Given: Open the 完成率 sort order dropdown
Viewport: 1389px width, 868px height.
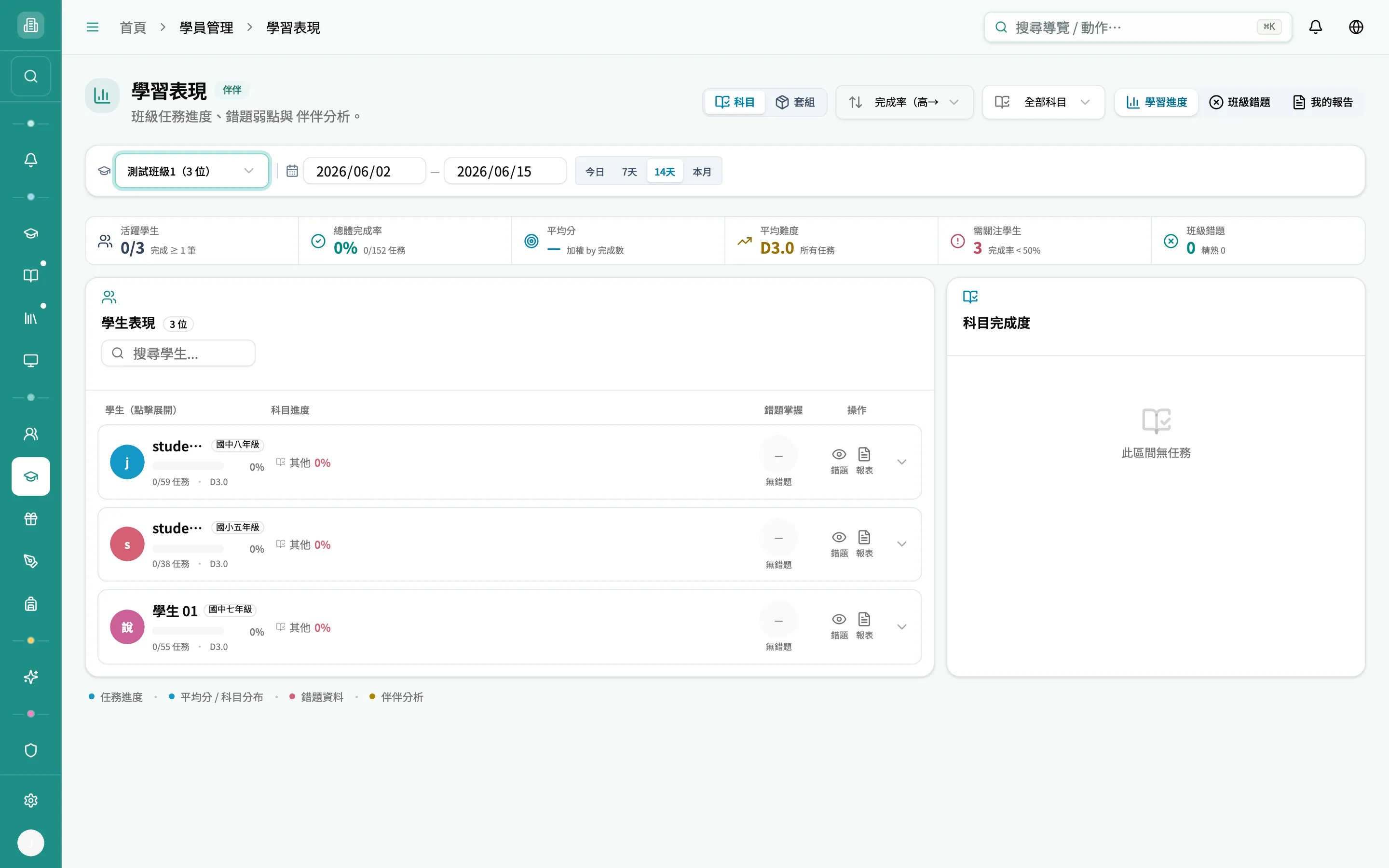Looking at the screenshot, I should (904, 102).
